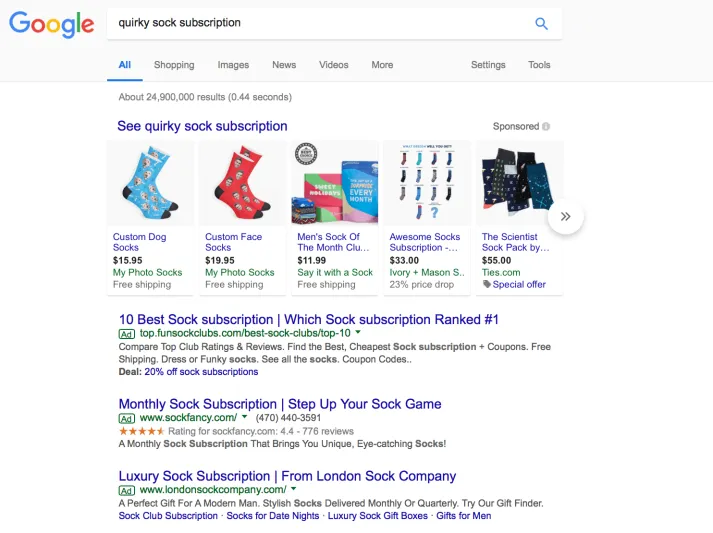Click the Sponsored info icon
The image size is (713, 533).
click(546, 127)
